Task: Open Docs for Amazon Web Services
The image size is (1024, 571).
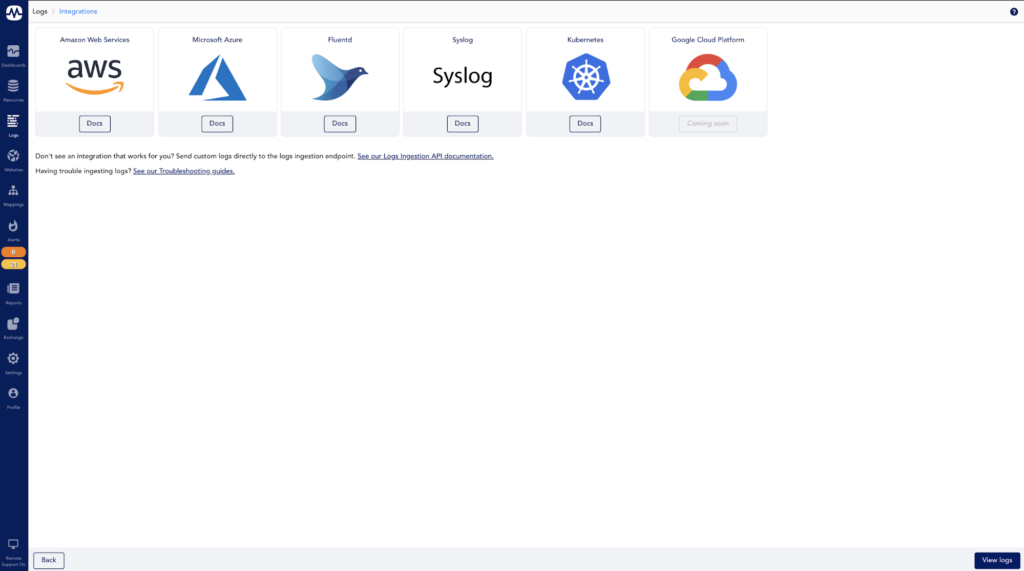Action: pyautogui.click(x=95, y=123)
